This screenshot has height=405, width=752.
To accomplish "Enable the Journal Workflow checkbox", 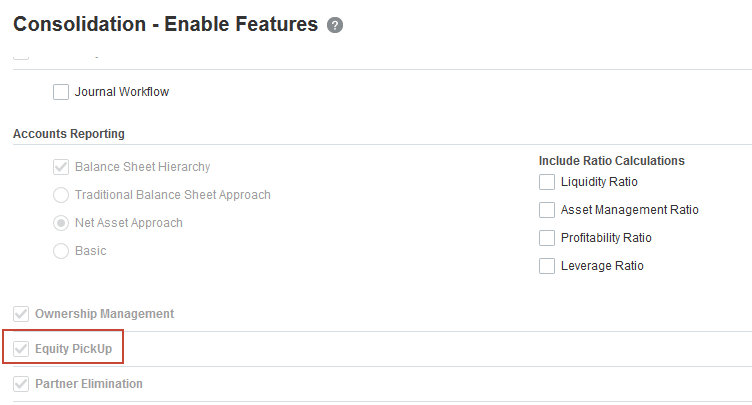I will [x=61, y=92].
